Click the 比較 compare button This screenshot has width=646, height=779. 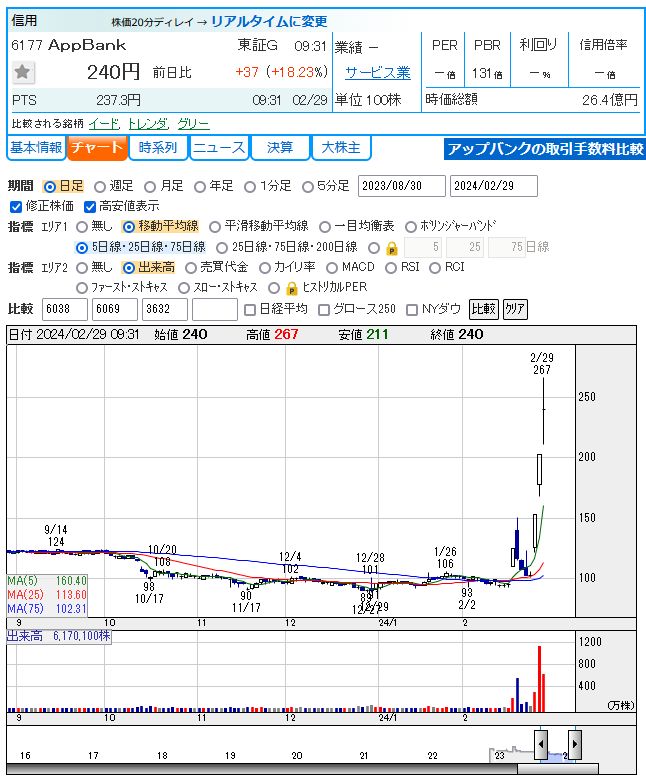(x=484, y=309)
